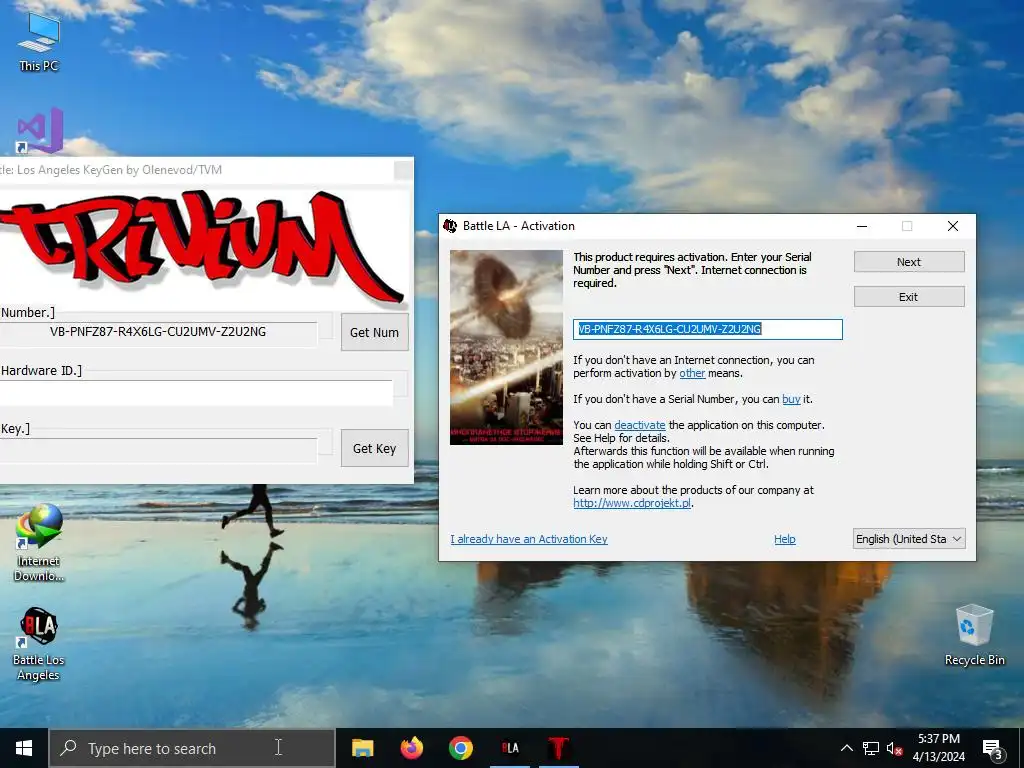
Task: Click the muted volume tray icon
Action: click(x=894, y=748)
